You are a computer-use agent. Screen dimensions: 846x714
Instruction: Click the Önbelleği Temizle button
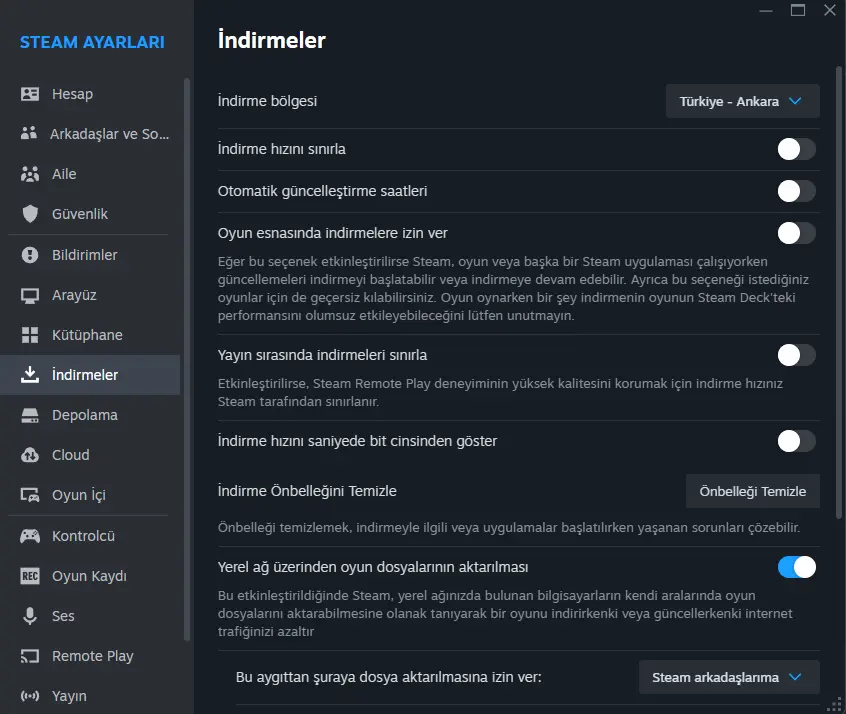click(753, 491)
